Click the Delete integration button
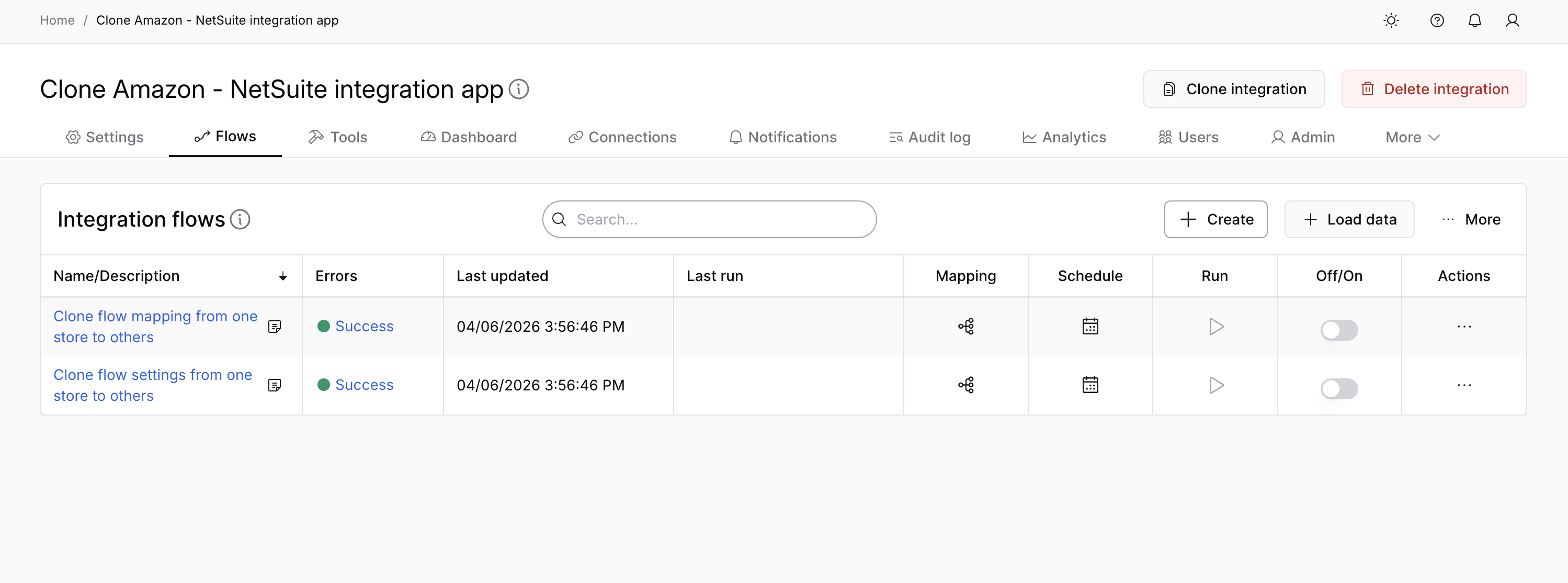 (1434, 89)
